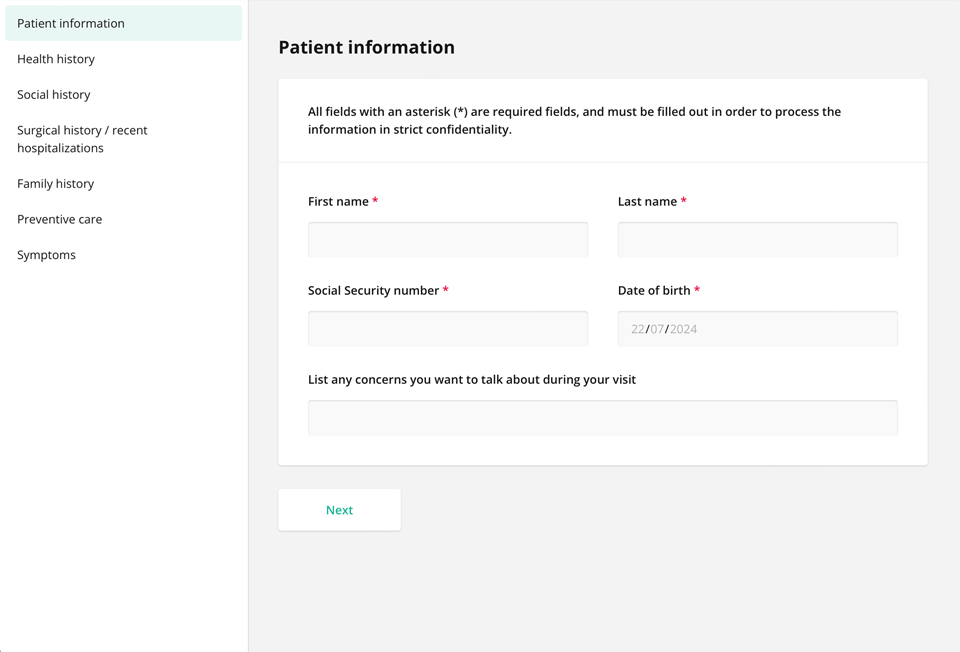The width and height of the screenshot is (960, 652).
Task: Click the First name input field
Action: point(448,240)
